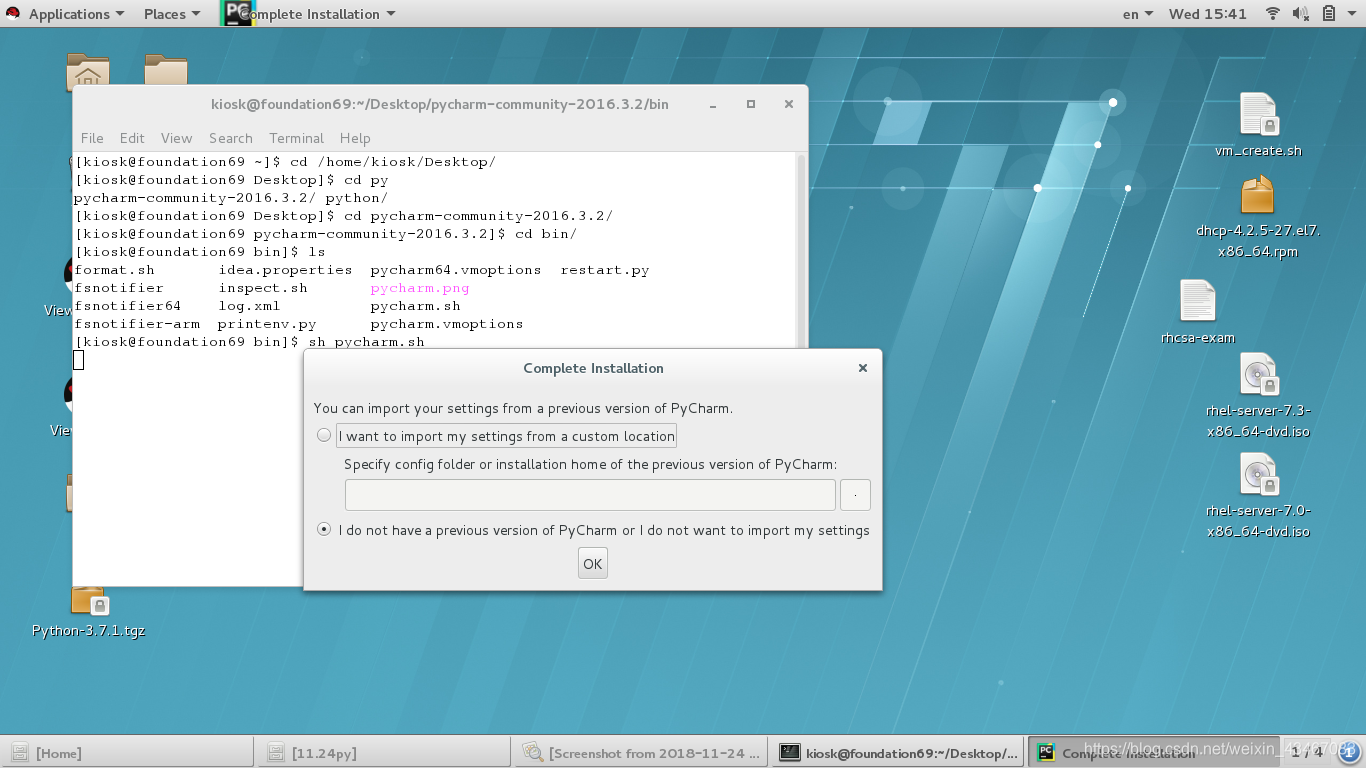This screenshot has height=768, width=1366.
Task: Click the terminal vertical scrollbar
Action: tap(801, 250)
